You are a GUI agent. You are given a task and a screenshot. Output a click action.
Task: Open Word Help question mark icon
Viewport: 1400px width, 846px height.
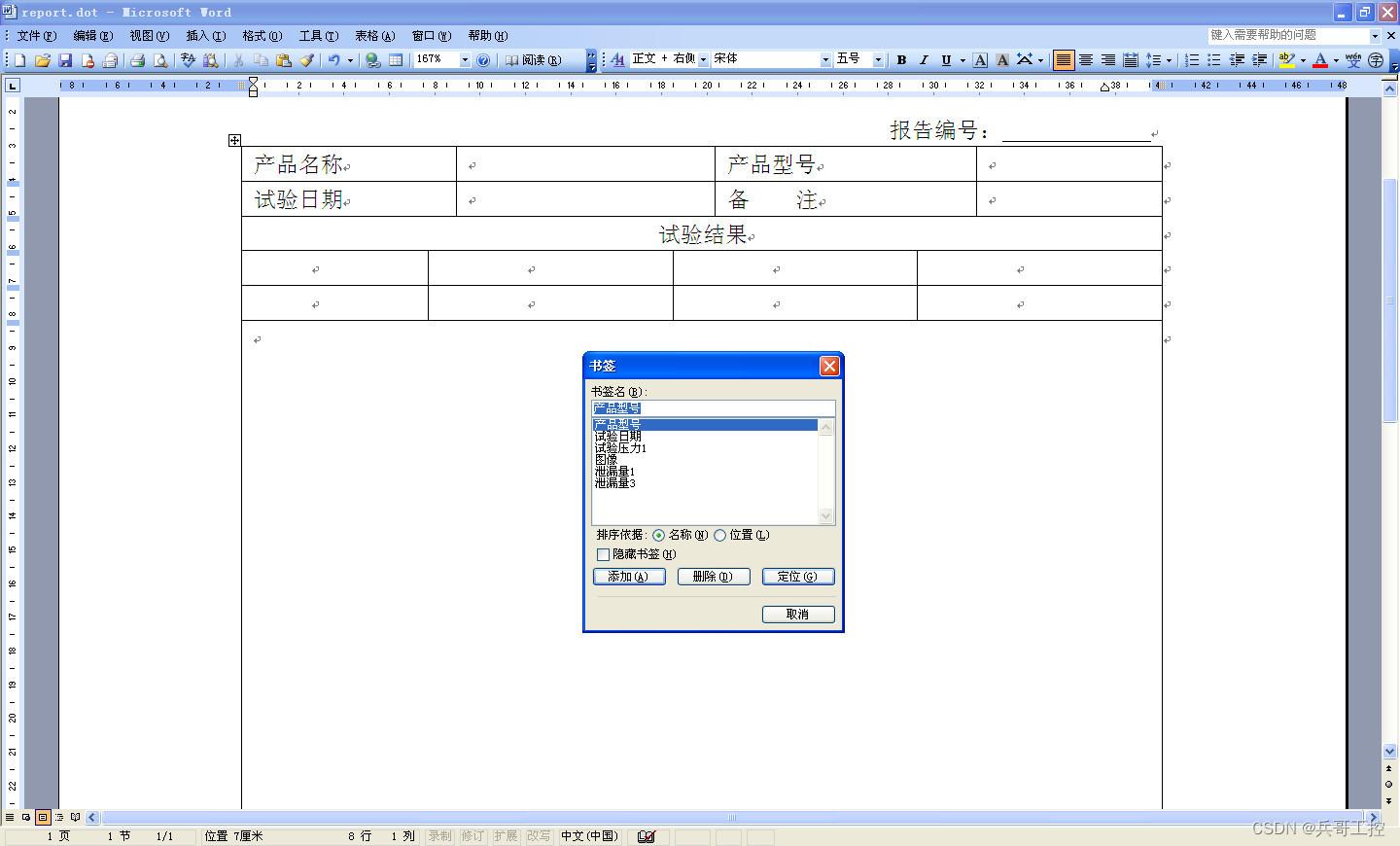point(483,60)
